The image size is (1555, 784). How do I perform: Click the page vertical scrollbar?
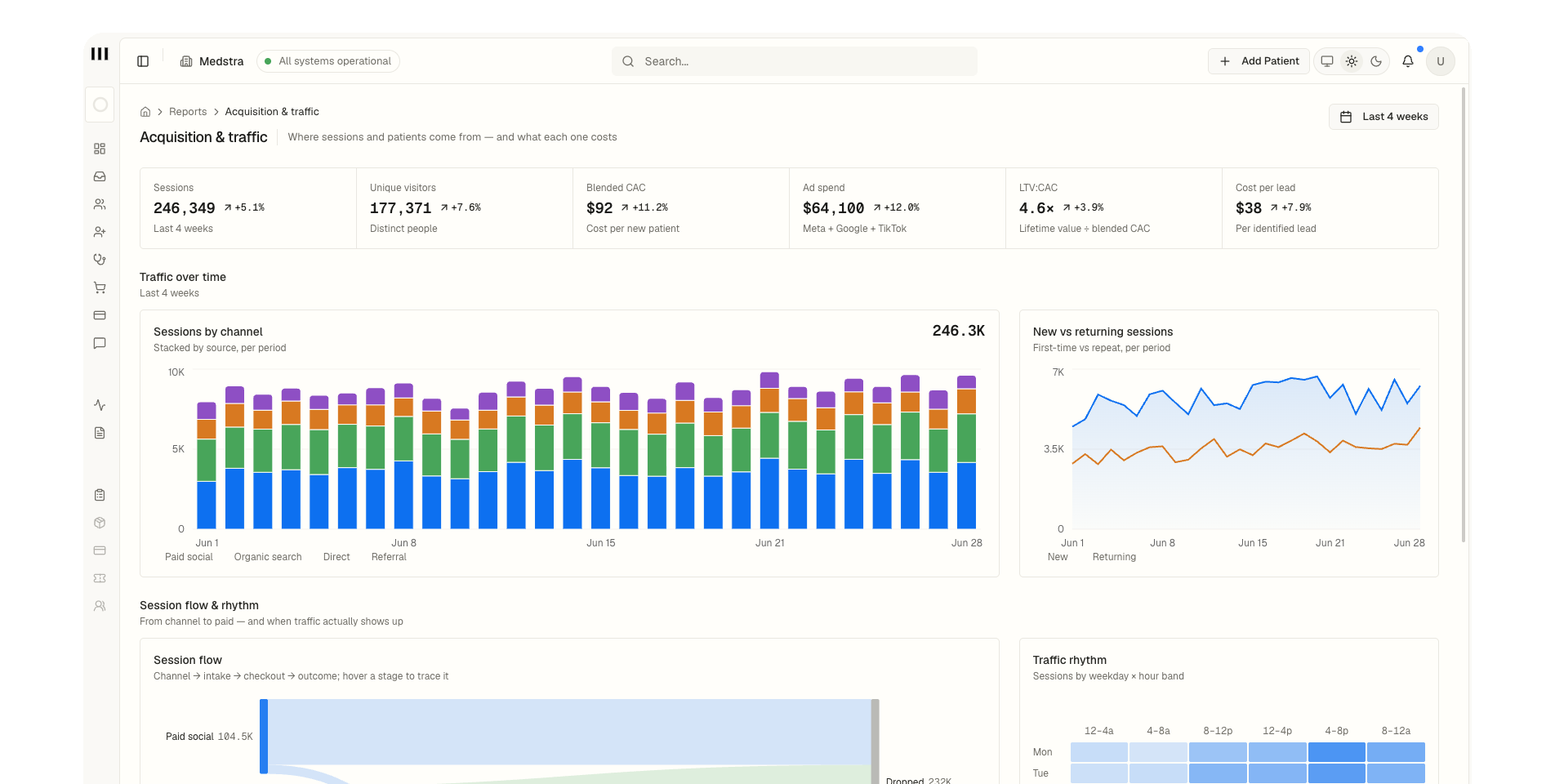pyautogui.click(x=1464, y=314)
